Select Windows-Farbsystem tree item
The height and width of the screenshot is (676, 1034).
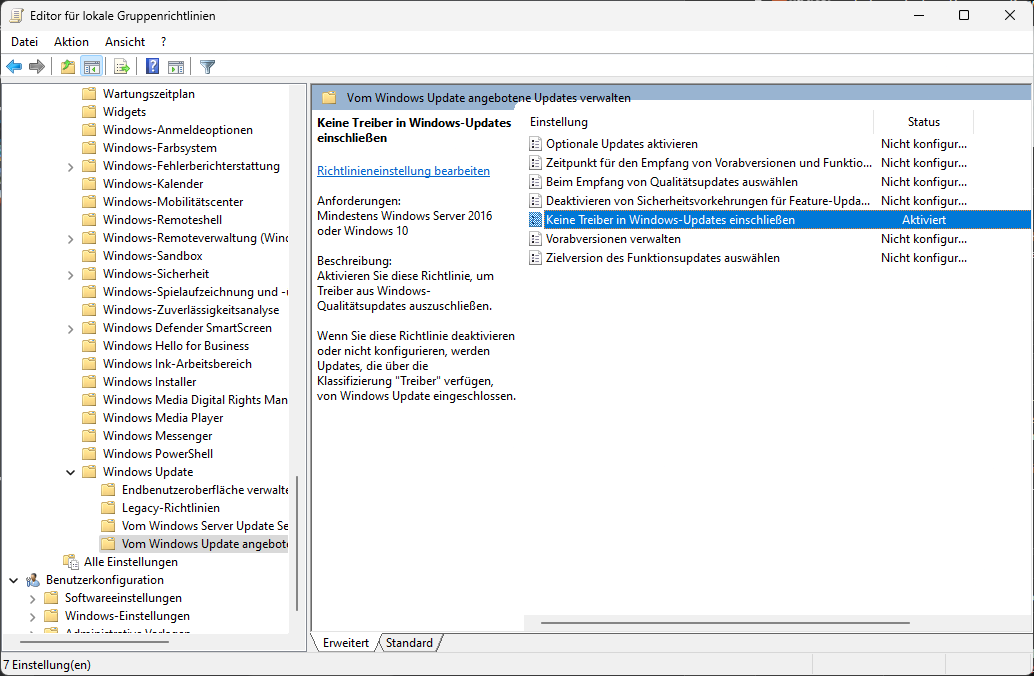(x=160, y=148)
